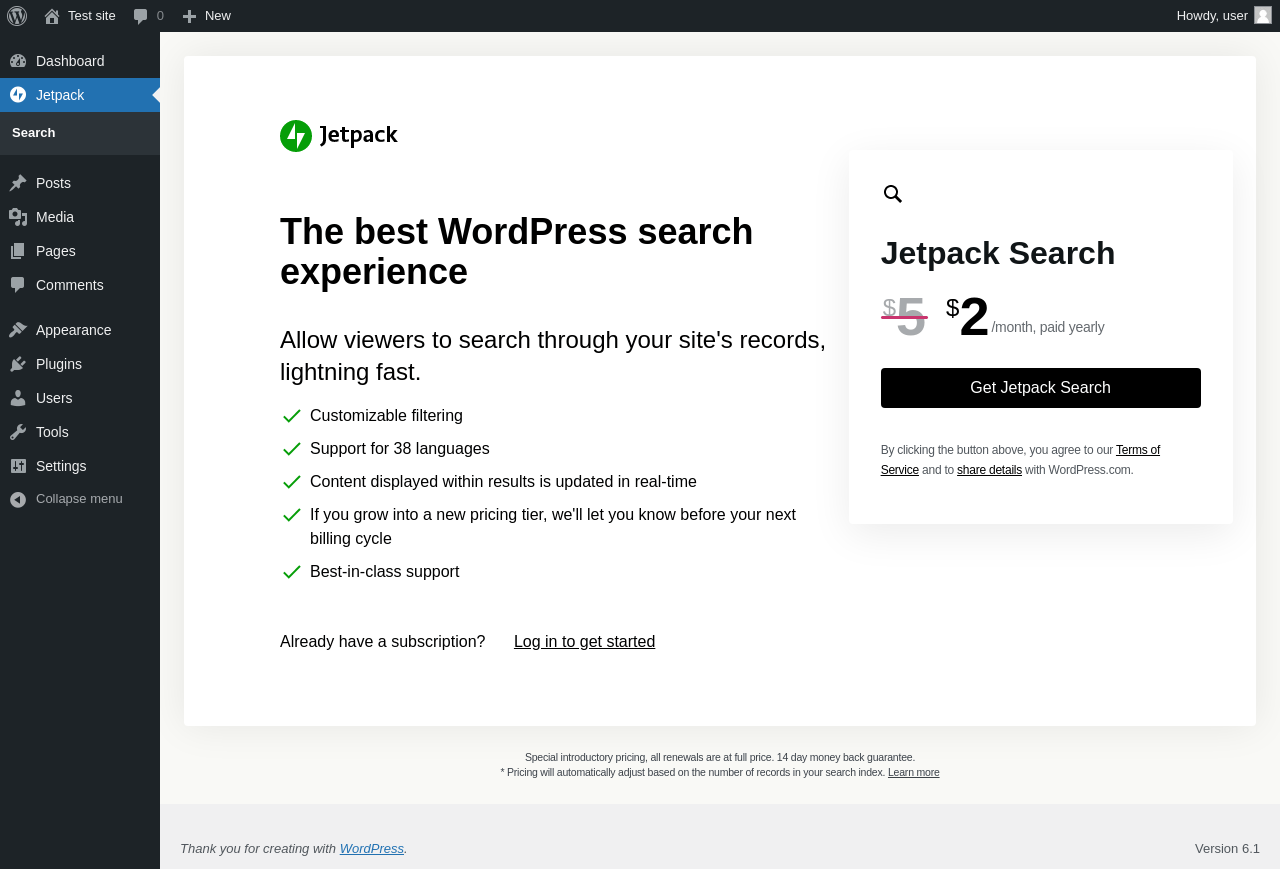Click the Settings sliders icon
This screenshot has width=1280, height=869.
tap(18, 466)
